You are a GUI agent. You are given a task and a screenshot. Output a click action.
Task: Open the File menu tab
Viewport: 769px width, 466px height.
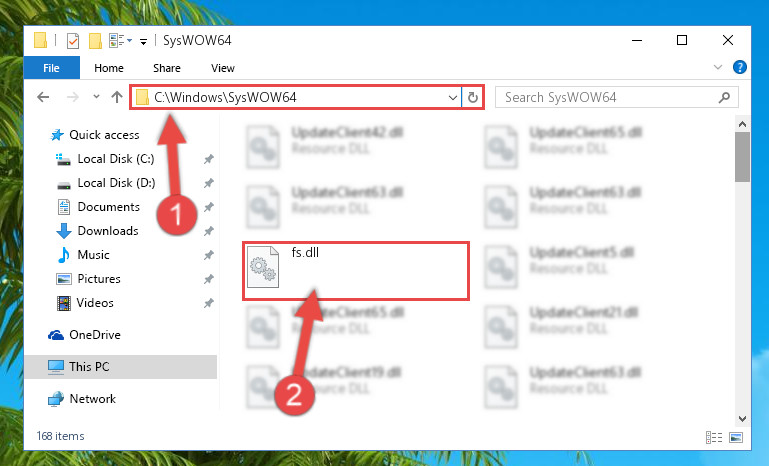click(x=51, y=68)
